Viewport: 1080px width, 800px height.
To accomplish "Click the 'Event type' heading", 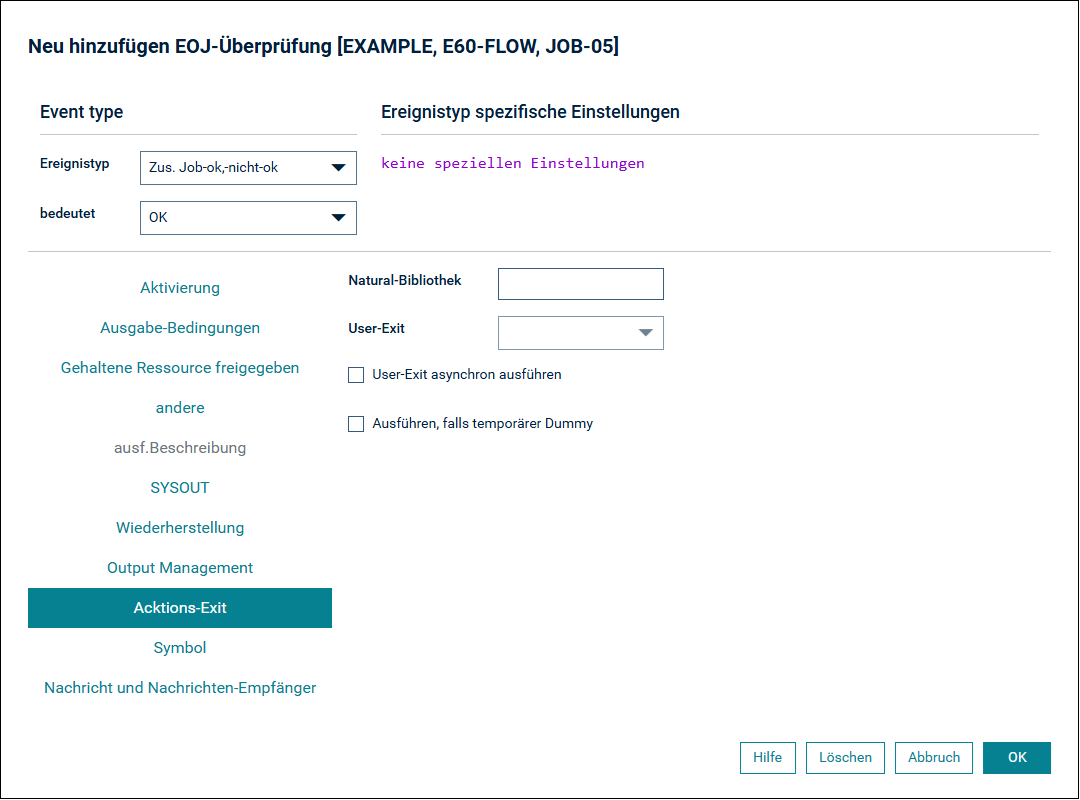I will tap(81, 112).
